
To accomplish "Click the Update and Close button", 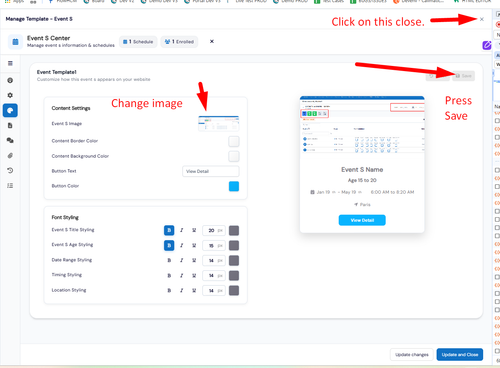I will coord(460,355).
